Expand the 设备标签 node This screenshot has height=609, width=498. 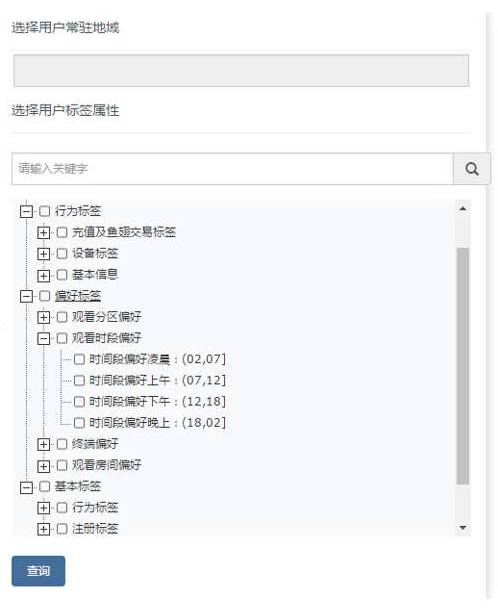44,254
